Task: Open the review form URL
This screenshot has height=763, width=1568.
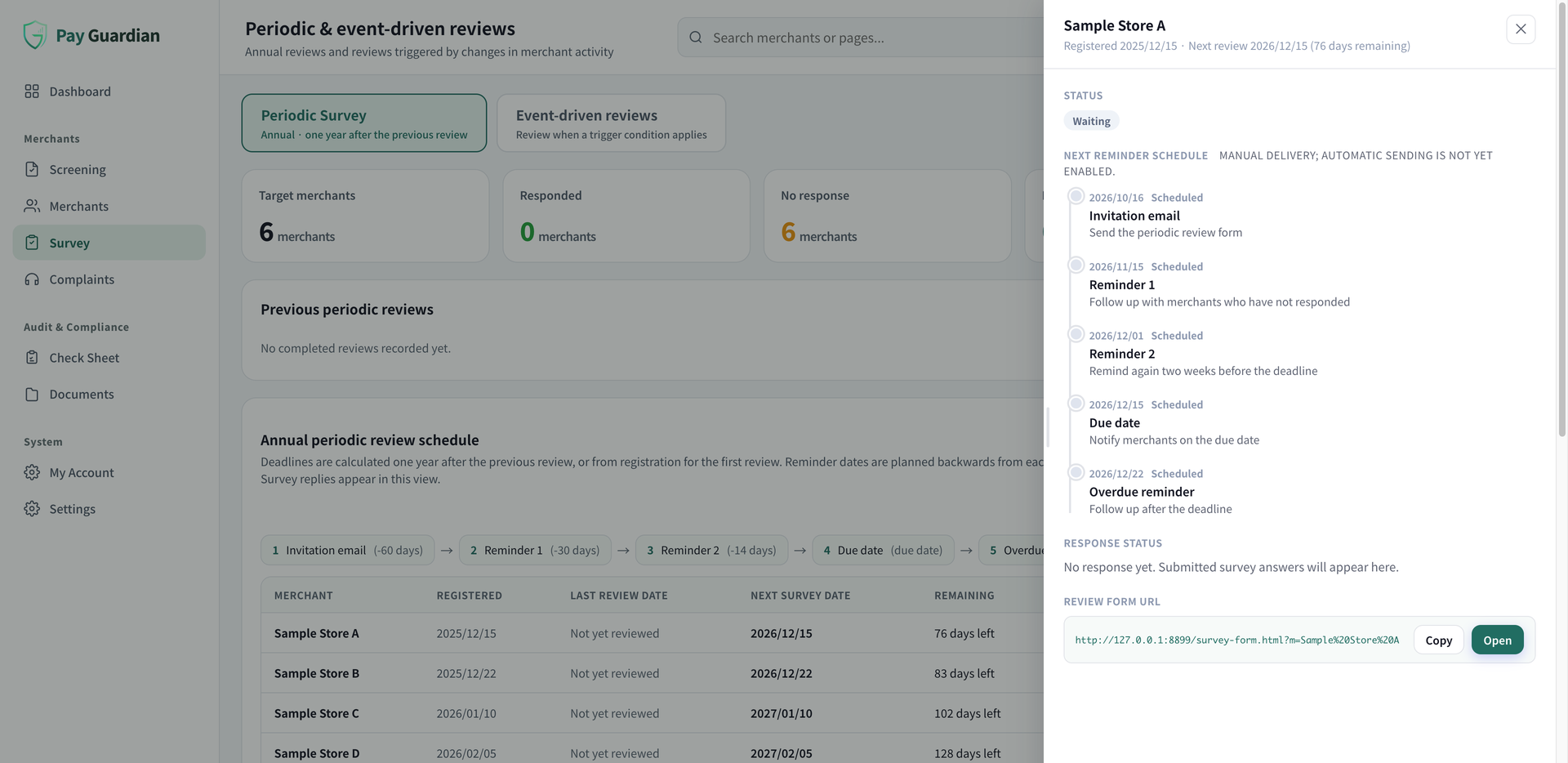Action: pos(1497,640)
